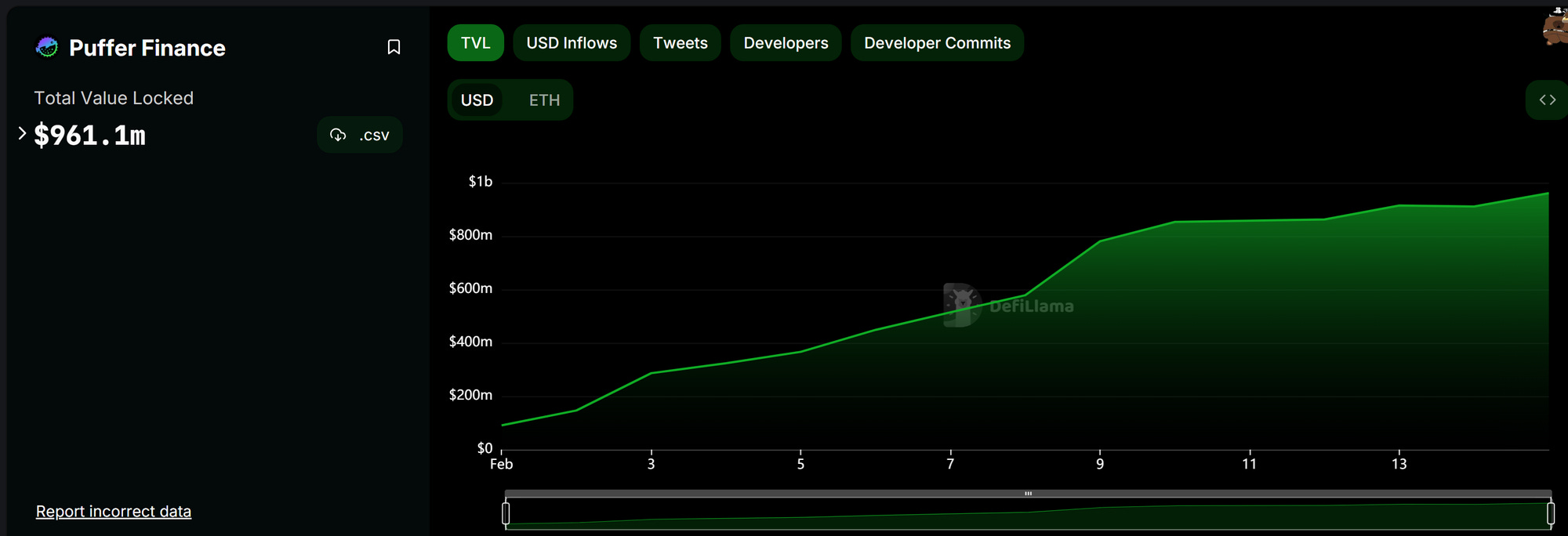Click the TVL line peak at chart's end
The height and width of the screenshot is (536, 1568).
[1548, 193]
